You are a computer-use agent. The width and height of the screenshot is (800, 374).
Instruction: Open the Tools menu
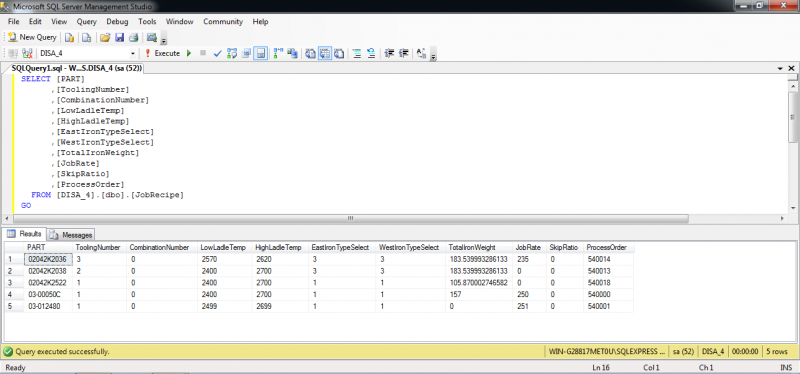[147, 21]
